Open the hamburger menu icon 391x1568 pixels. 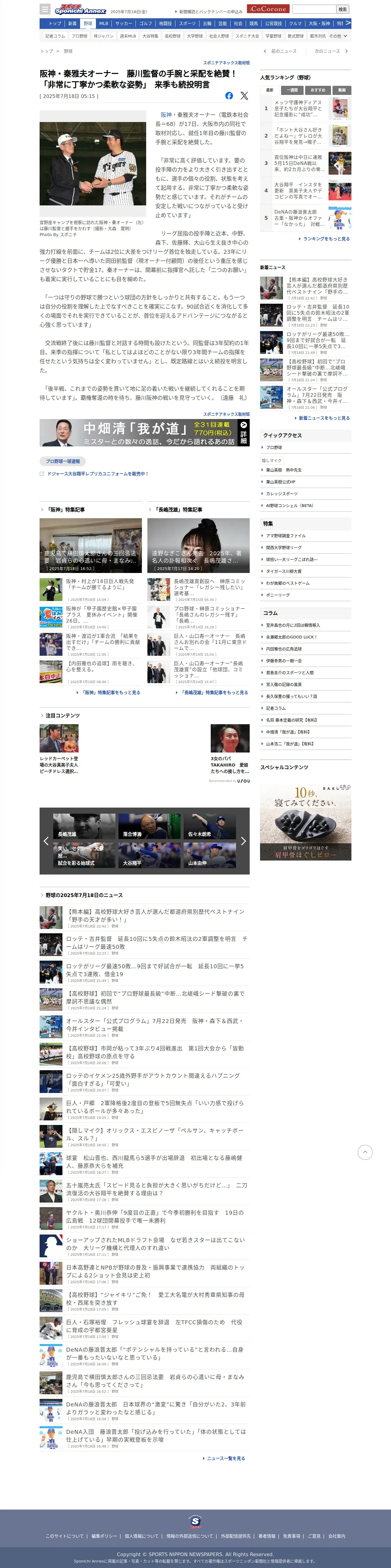[x=45, y=9]
